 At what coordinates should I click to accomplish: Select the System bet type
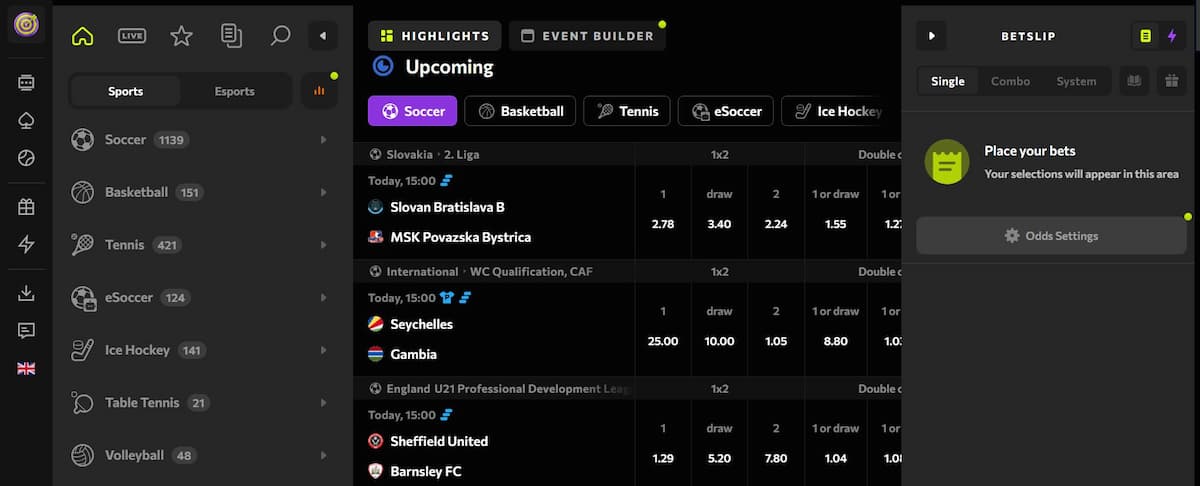(1076, 81)
